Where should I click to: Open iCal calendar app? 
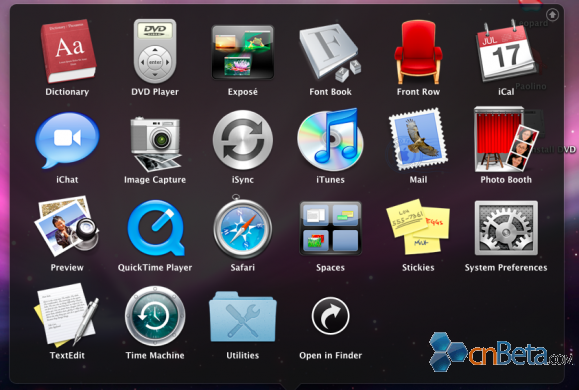[506, 50]
